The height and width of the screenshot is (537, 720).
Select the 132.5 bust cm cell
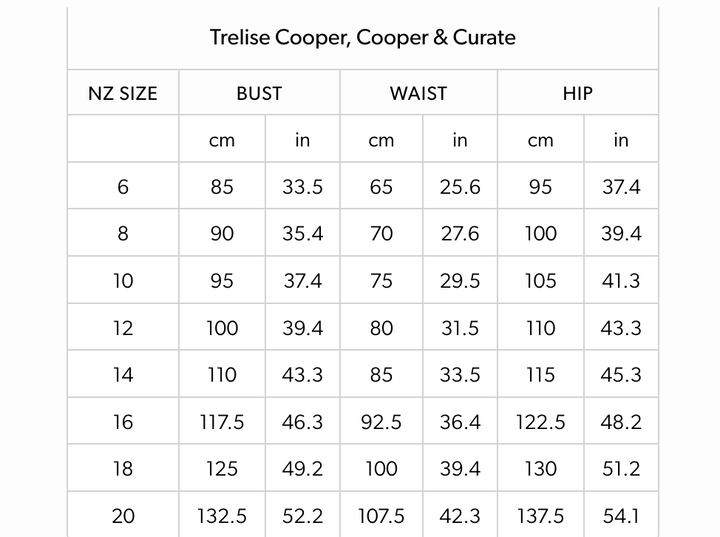pyautogui.click(x=222, y=516)
